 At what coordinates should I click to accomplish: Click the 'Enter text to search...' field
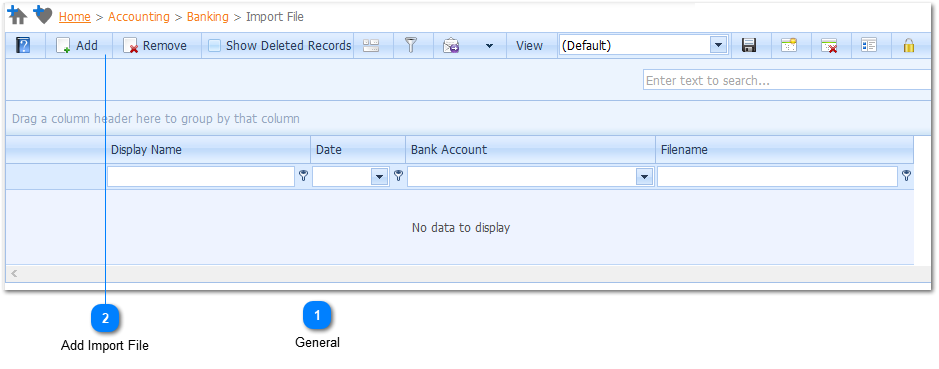[787, 80]
